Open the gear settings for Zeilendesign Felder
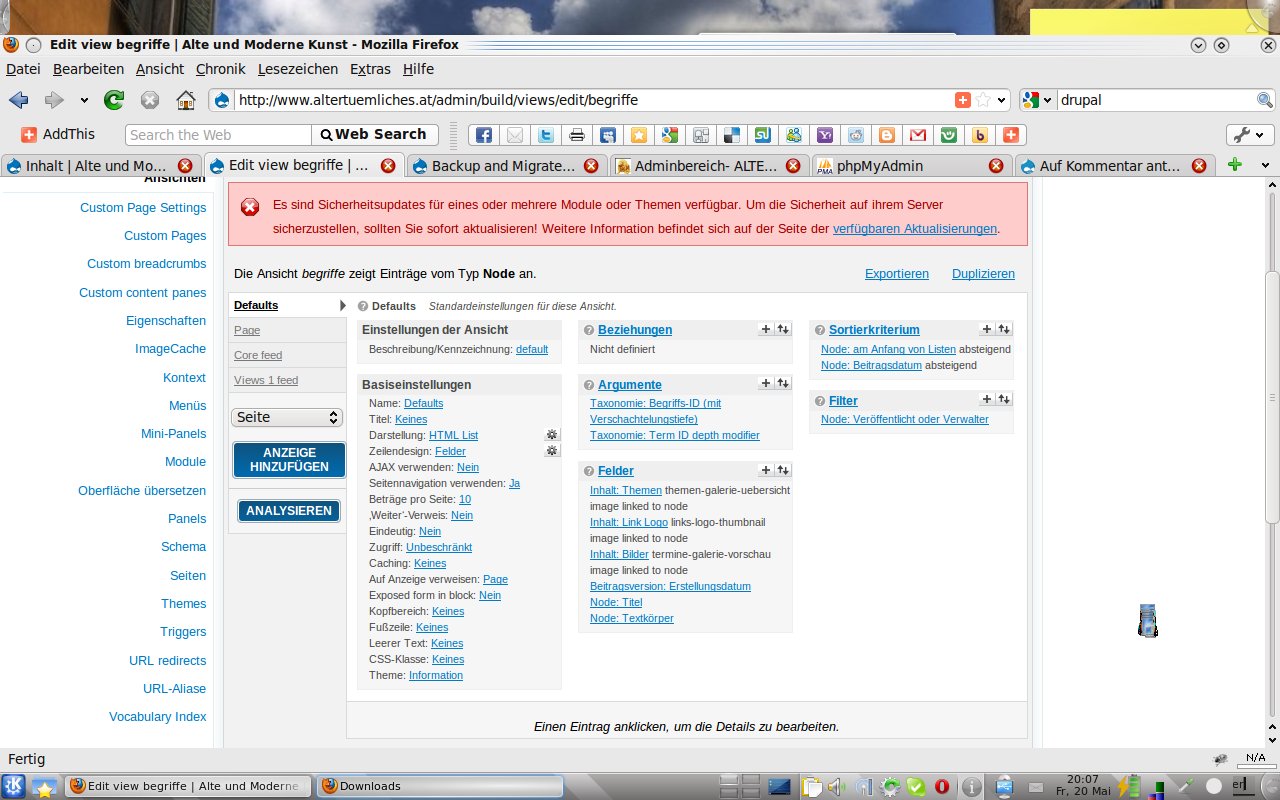The height and width of the screenshot is (800, 1280). point(552,451)
